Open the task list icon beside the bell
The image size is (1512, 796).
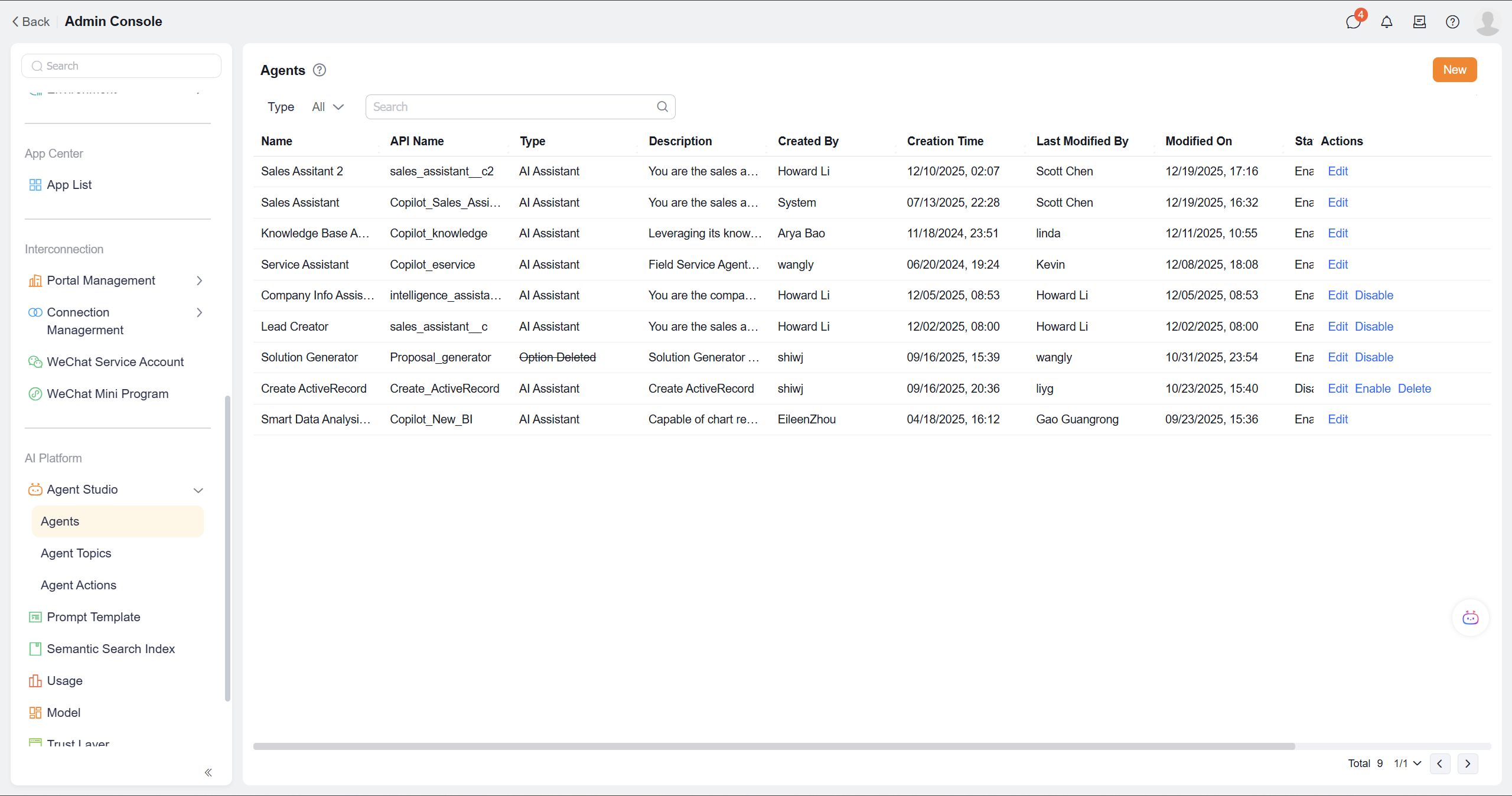(1419, 22)
